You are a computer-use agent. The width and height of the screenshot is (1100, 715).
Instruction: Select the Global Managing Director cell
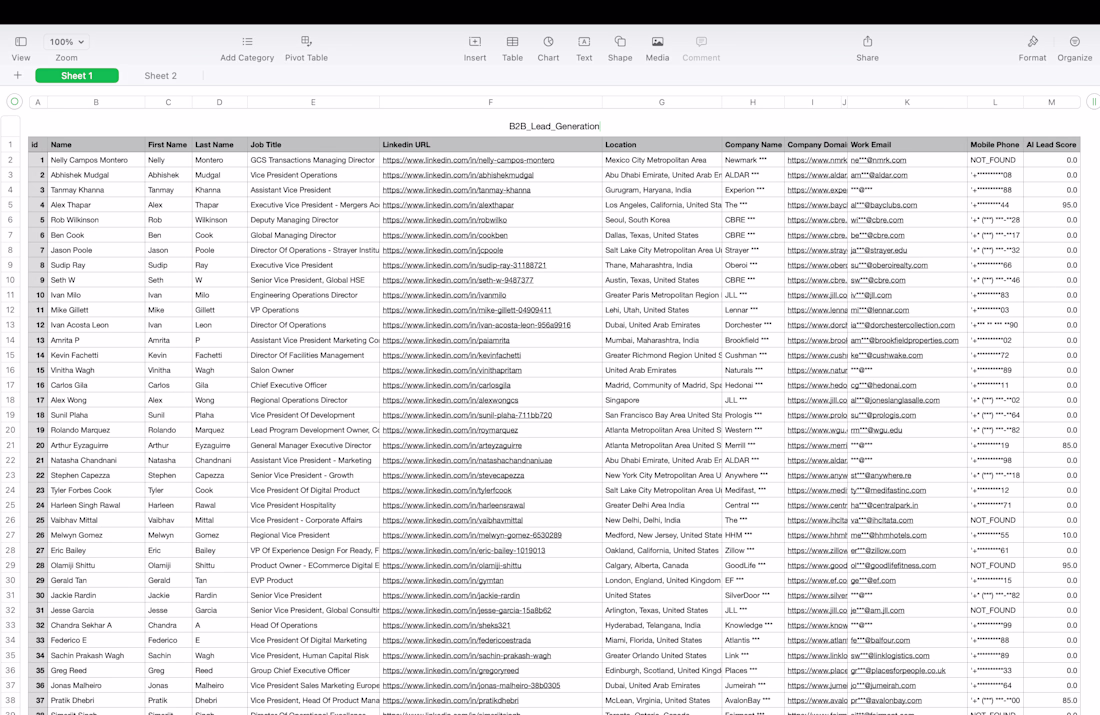pyautogui.click(x=313, y=235)
